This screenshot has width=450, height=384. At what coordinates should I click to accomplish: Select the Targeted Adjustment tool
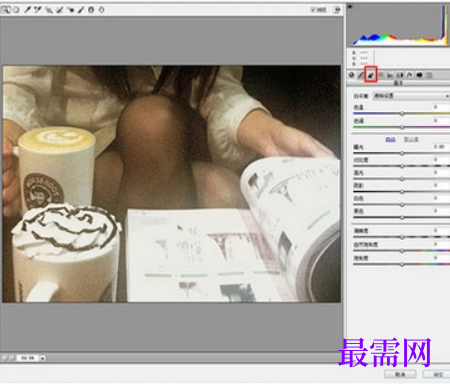[x=49, y=10]
